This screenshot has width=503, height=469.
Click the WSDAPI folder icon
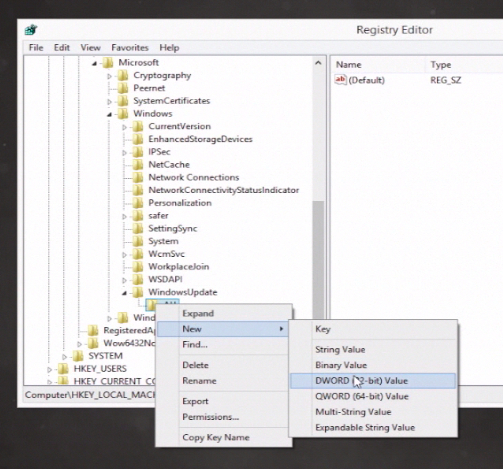pos(138,280)
